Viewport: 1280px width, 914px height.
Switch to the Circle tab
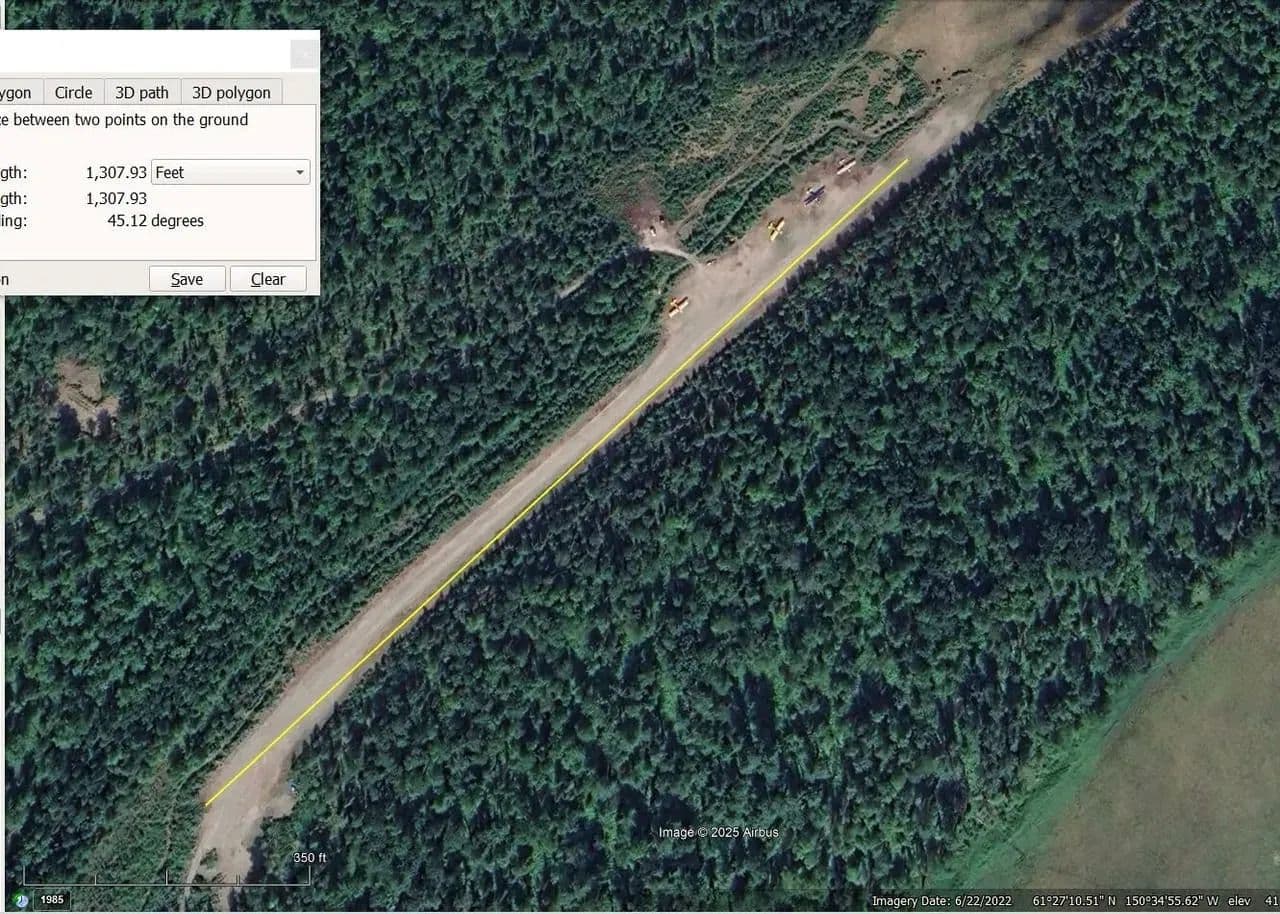[x=73, y=92]
